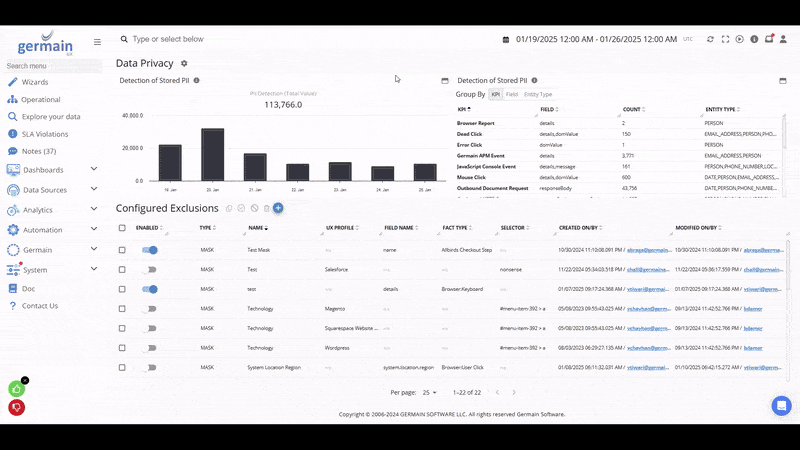Expand the Automation menu chevron
This screenshot has height=450, width=800.
click(x=94, y=229)
